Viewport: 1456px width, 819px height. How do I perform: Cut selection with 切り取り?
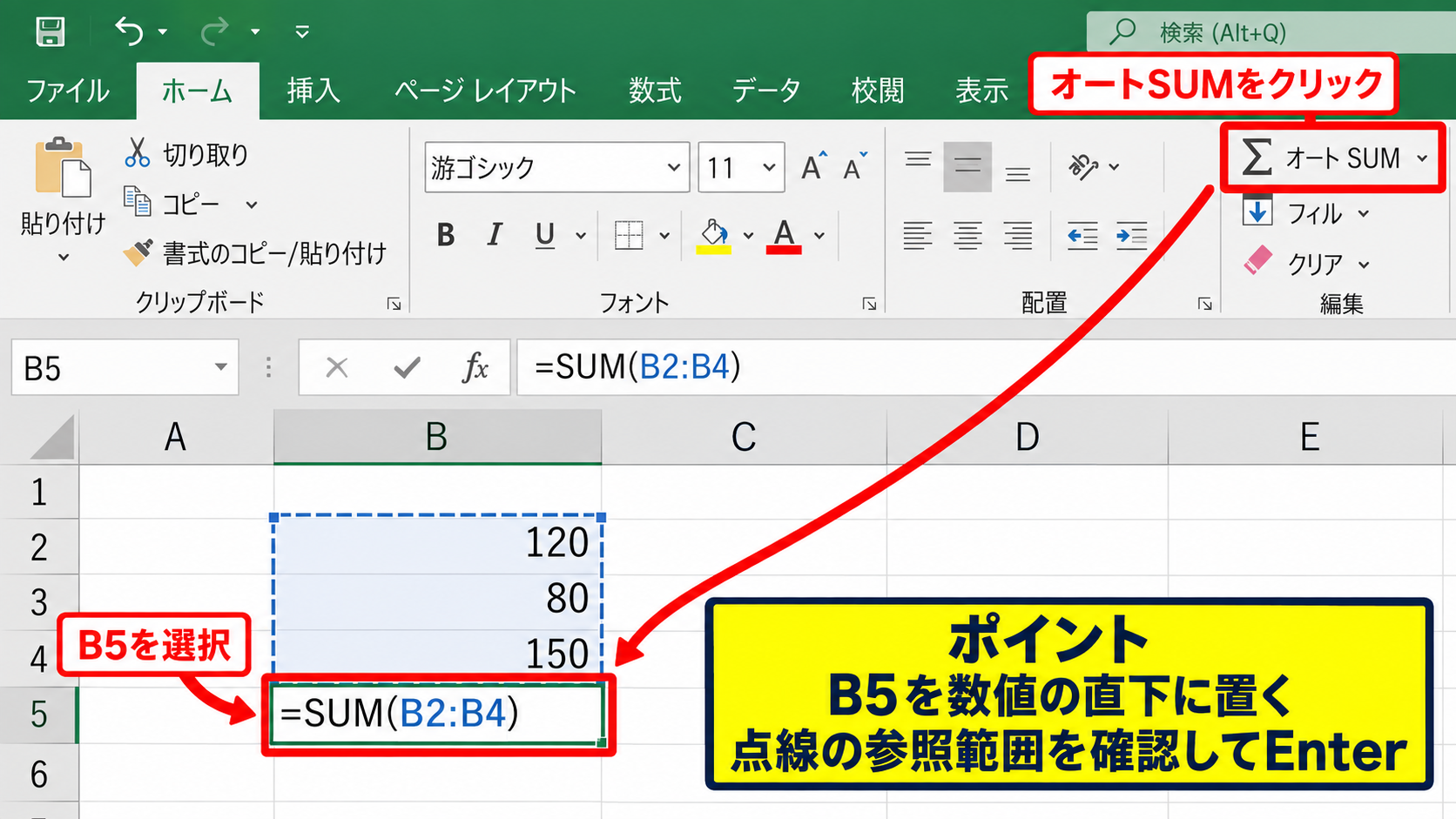tap(186, 154)
